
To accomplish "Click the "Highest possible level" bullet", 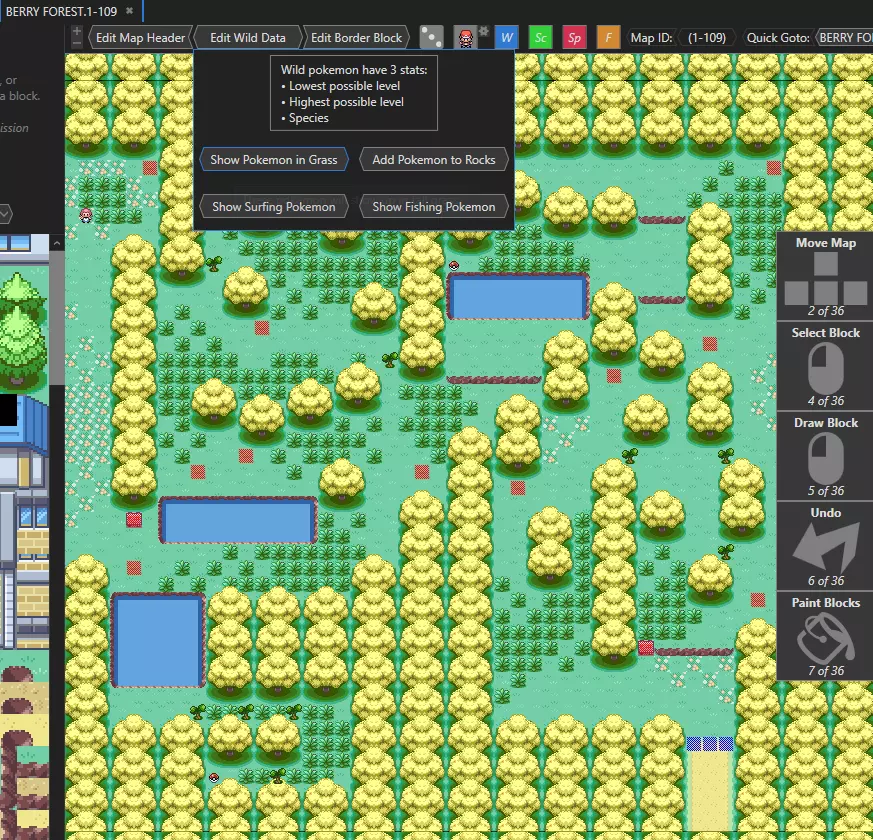I will tap(346, 102).
